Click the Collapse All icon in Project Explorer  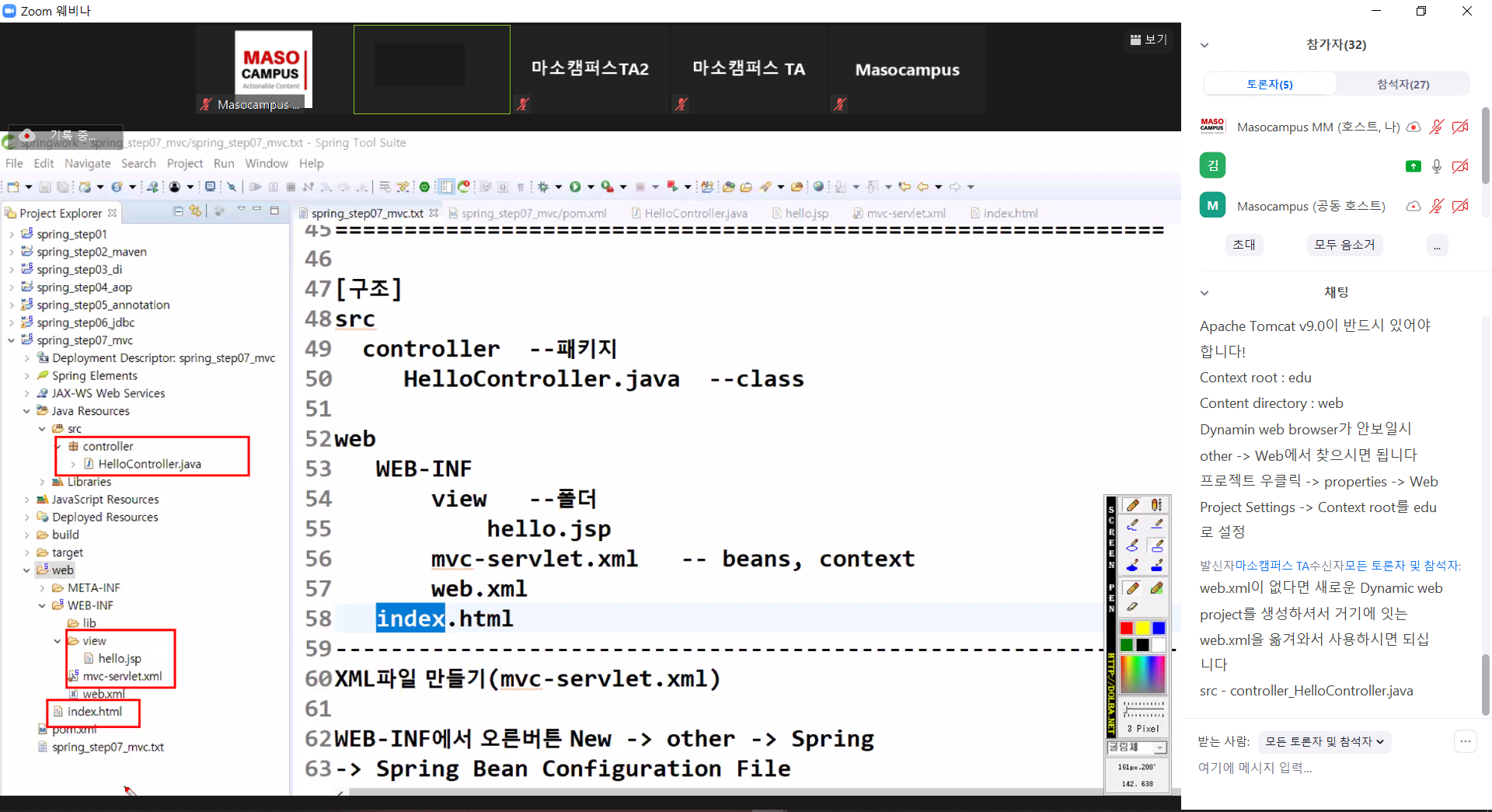coord(179,211)
